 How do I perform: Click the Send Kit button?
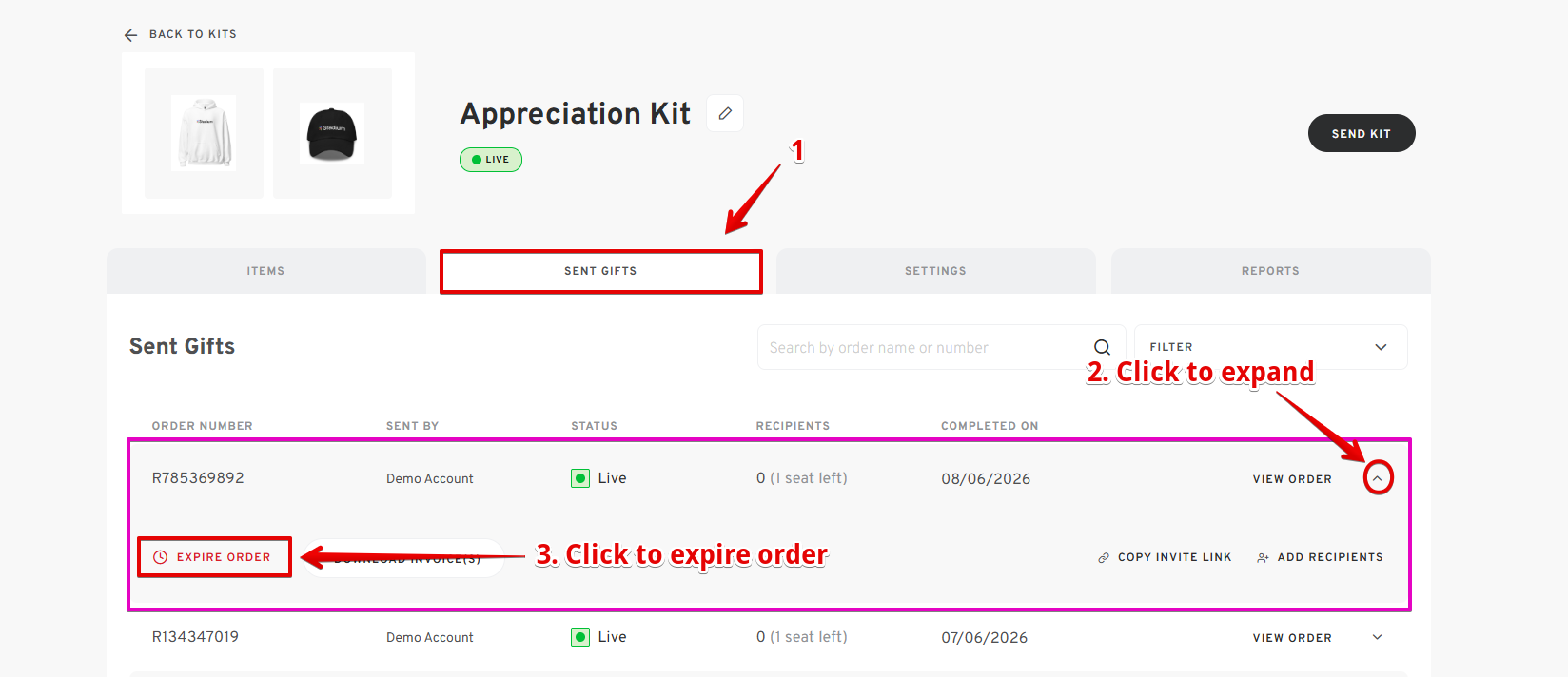[1362, 133]
